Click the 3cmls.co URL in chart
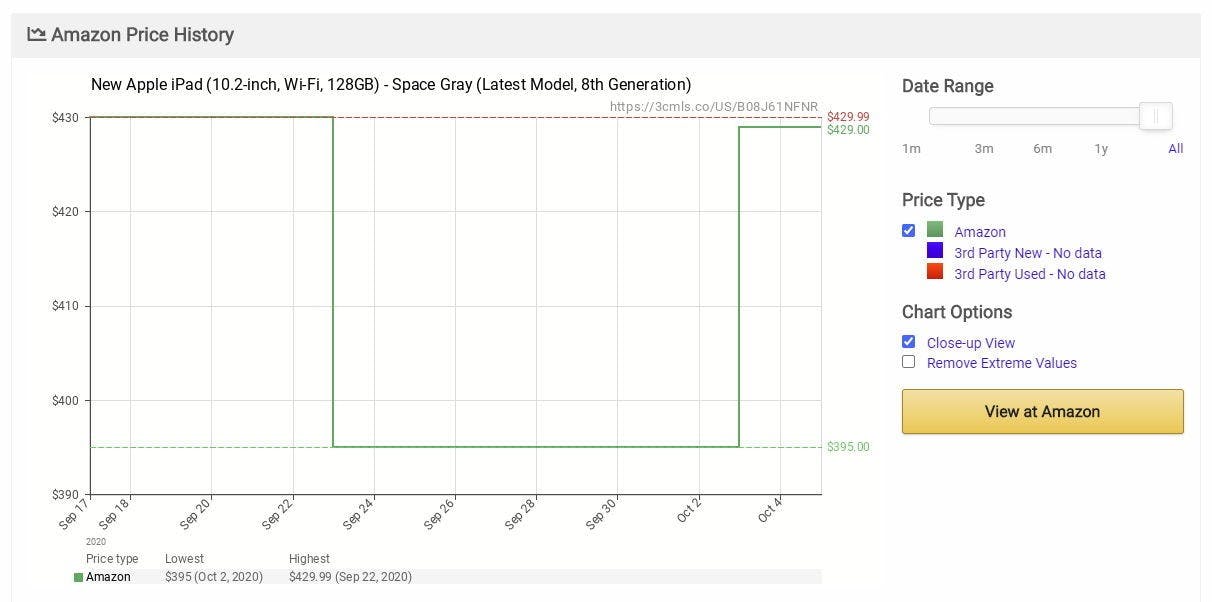Image resolution: width=1212 pixels, height=602 pixels. point(714,106)
